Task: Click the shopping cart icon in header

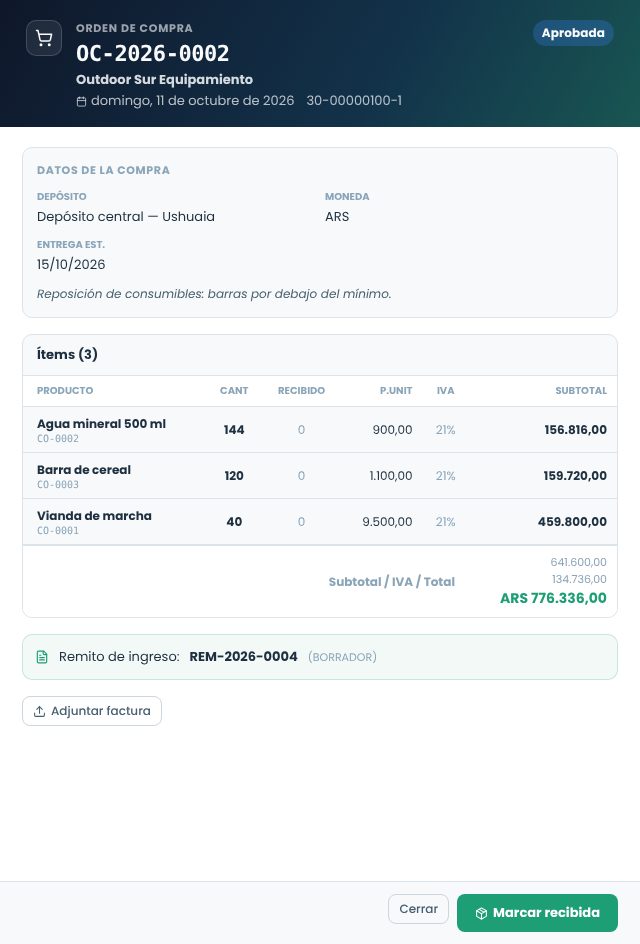Action: click(44, 38)
